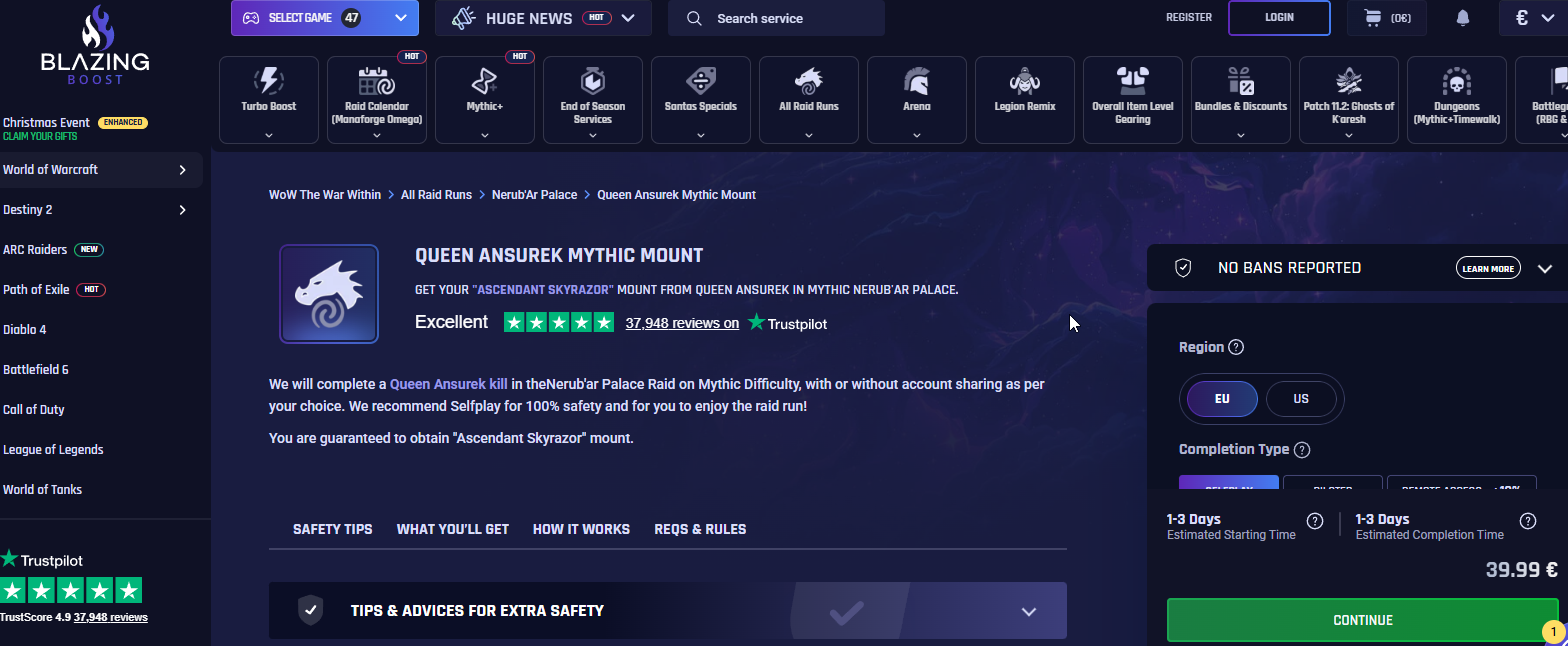1568x646 pixels.
Task: Go to Nerub'Ar Palace breadcrumb
Action: tap(534, 195)
